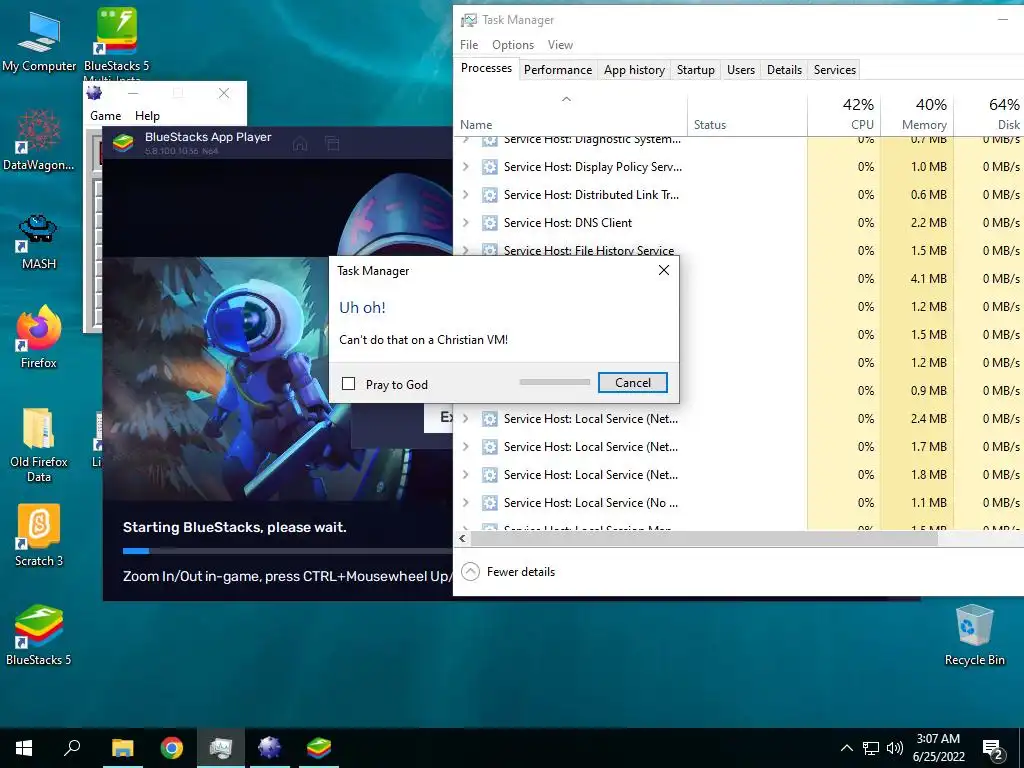Open taskbar search magnifier

(x=72, y=747)
